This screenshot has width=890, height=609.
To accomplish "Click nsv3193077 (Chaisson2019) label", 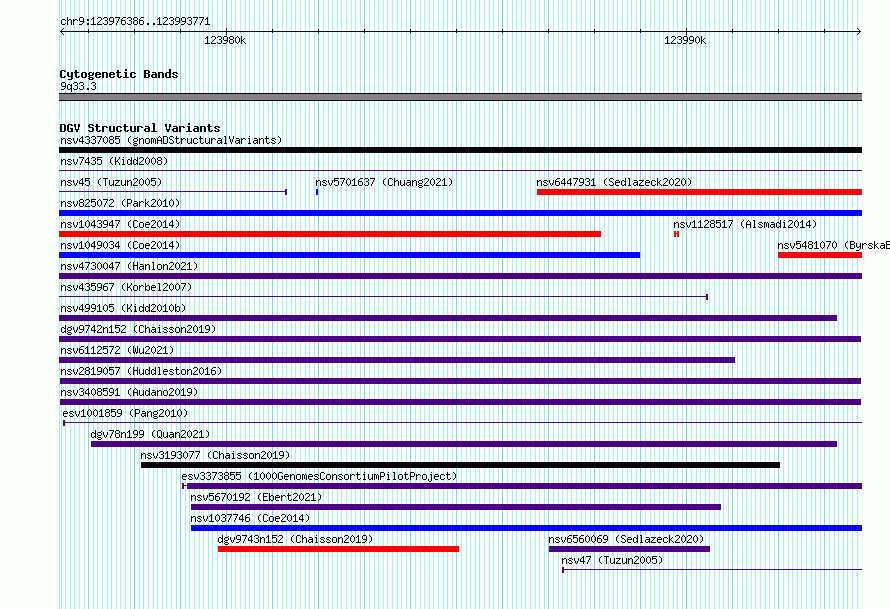I will (x=215, y=455).
